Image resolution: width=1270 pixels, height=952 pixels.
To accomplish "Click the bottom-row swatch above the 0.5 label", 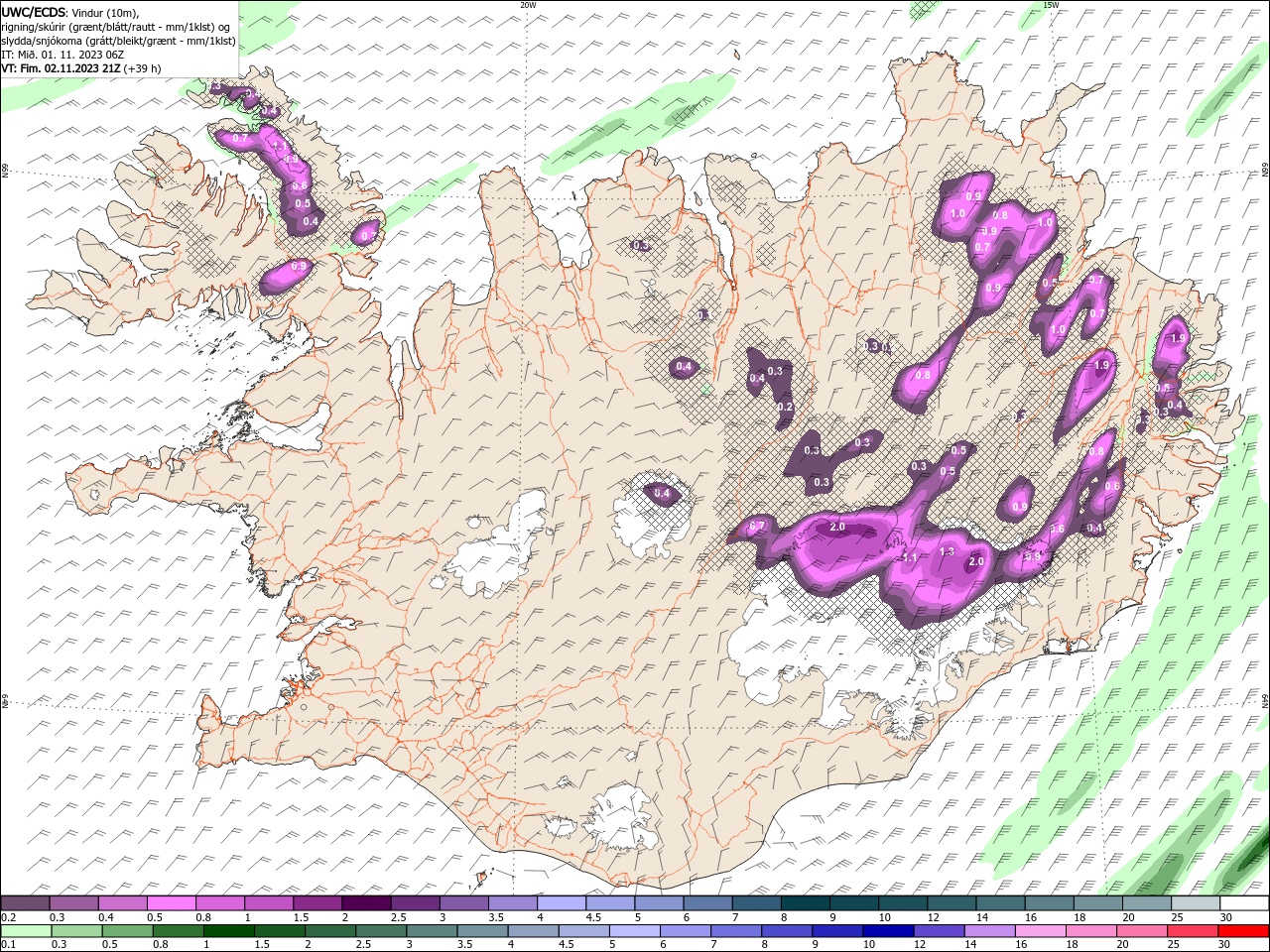I will point(127,931).
